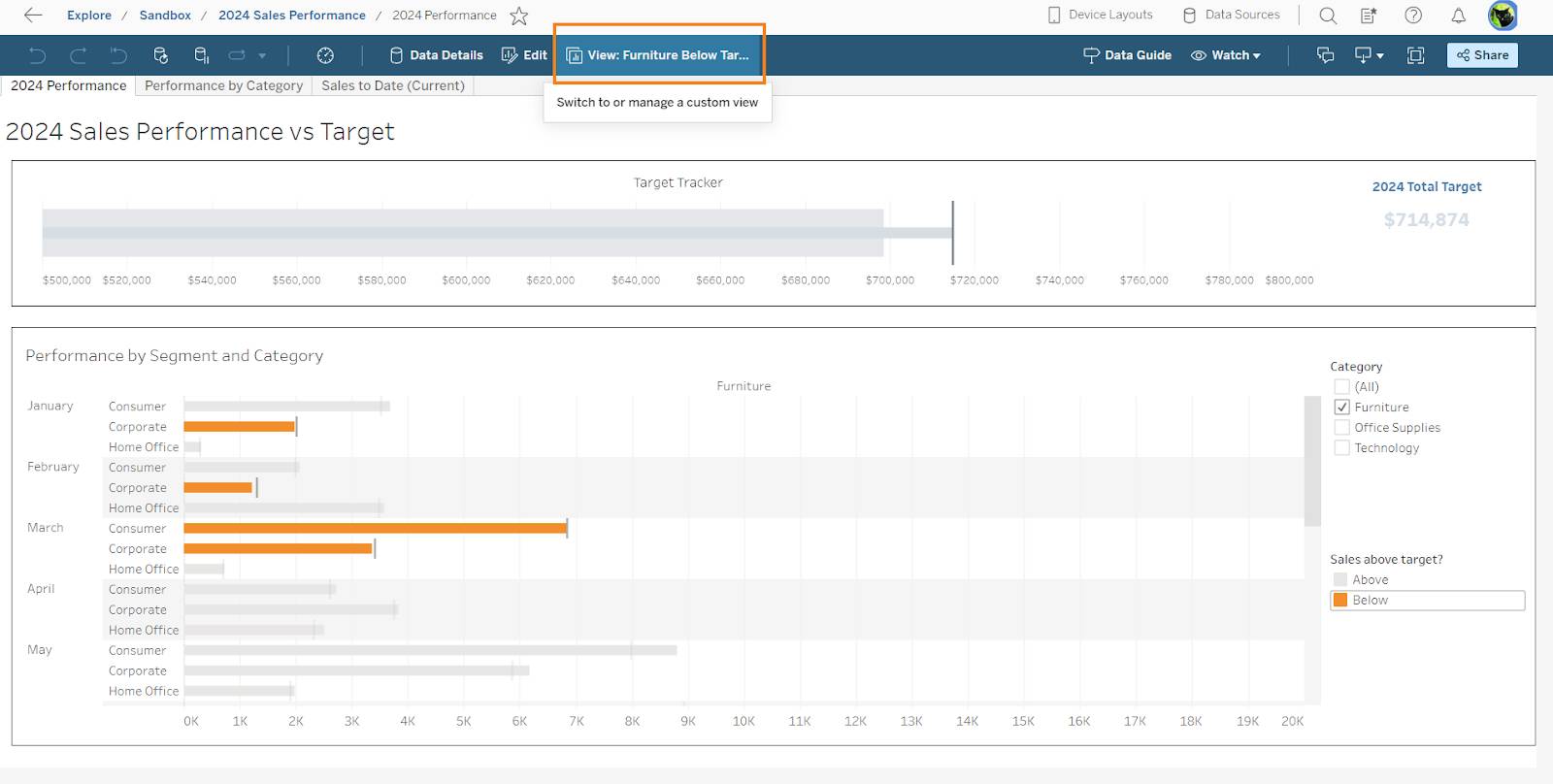Click the chart's vertical scrollbar thumb
This screenshot has width=1553, height=784.
(x=1312, y=460)
